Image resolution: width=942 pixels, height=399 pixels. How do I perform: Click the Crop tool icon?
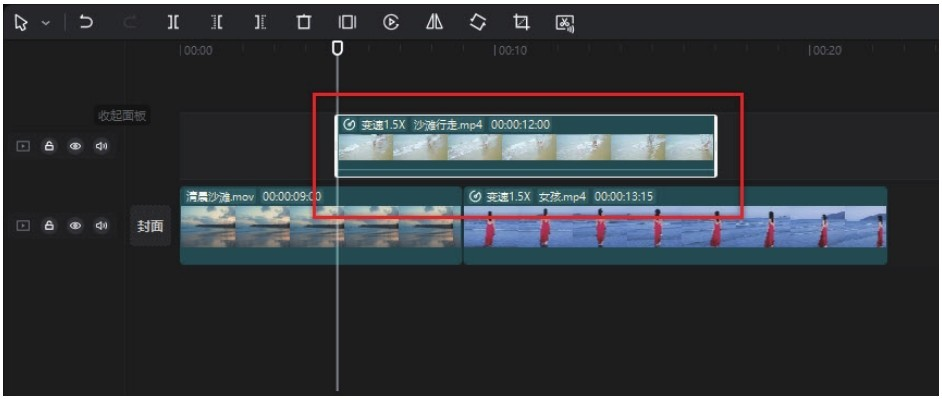click(521, 23)
